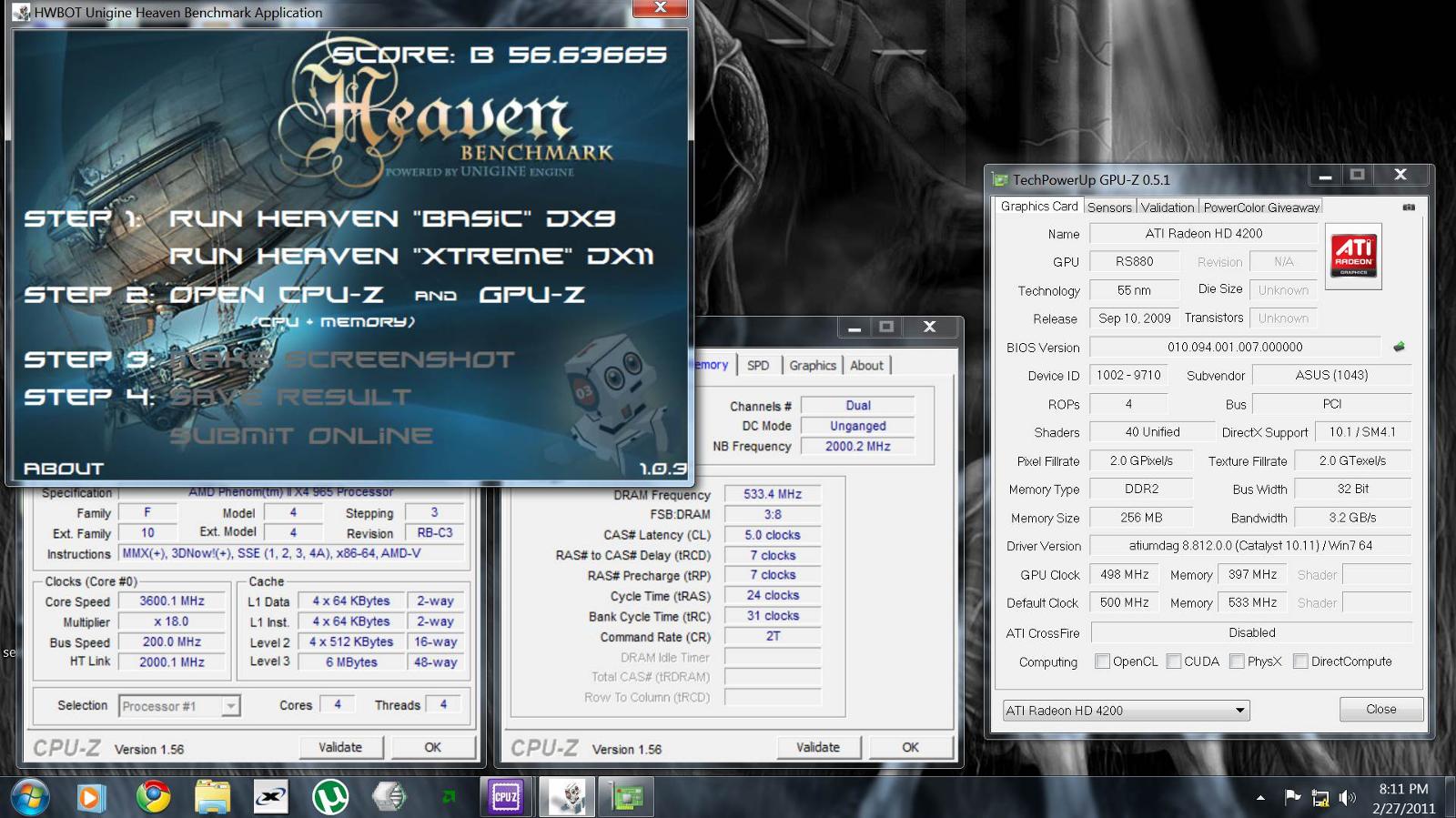Show hidden system tray icons
Image resolution: width=1456 pixels, height=818 pixels.
[x=1260, y=798]
